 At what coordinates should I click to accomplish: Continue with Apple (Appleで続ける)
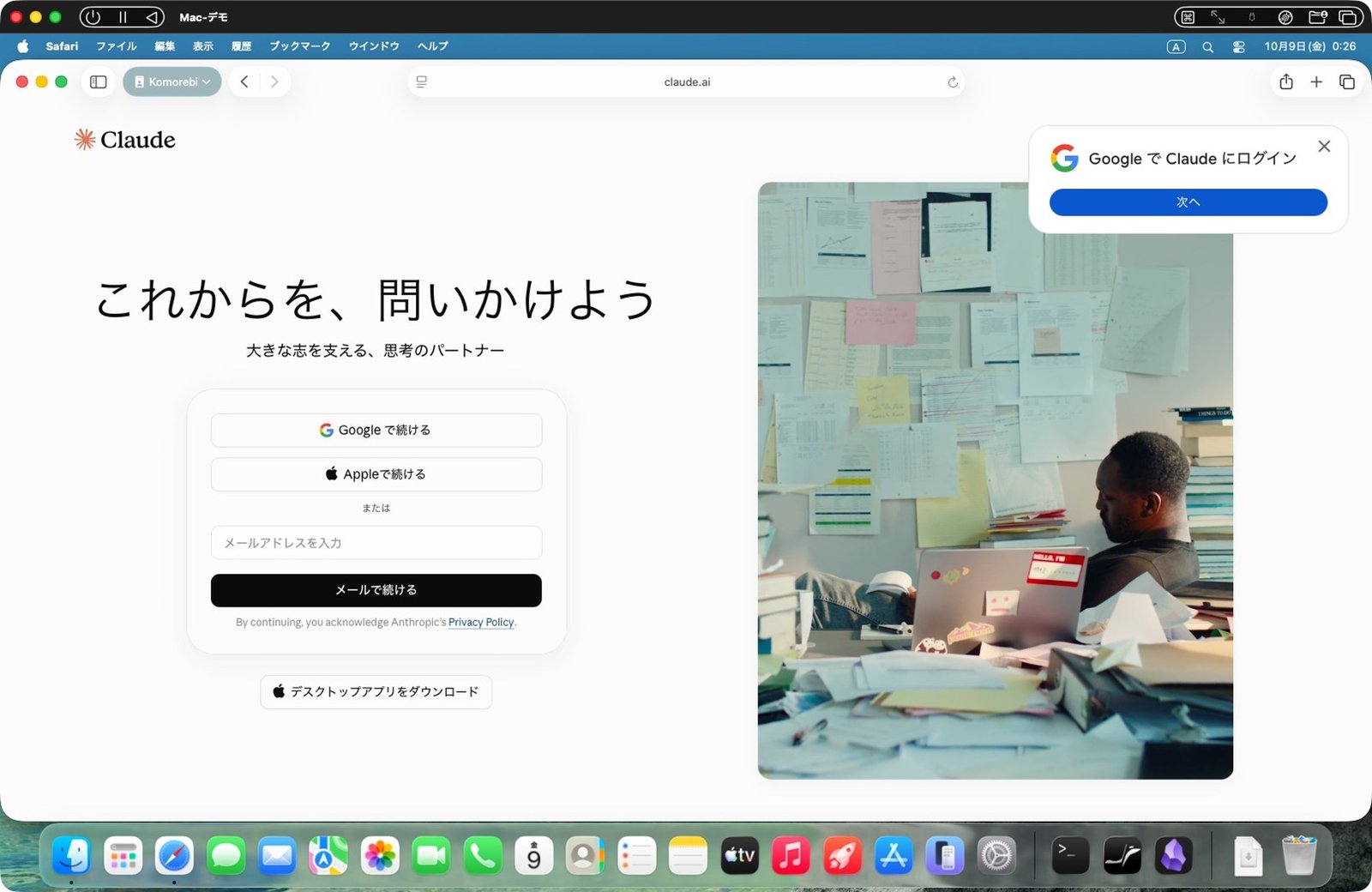tap(376, 474)
